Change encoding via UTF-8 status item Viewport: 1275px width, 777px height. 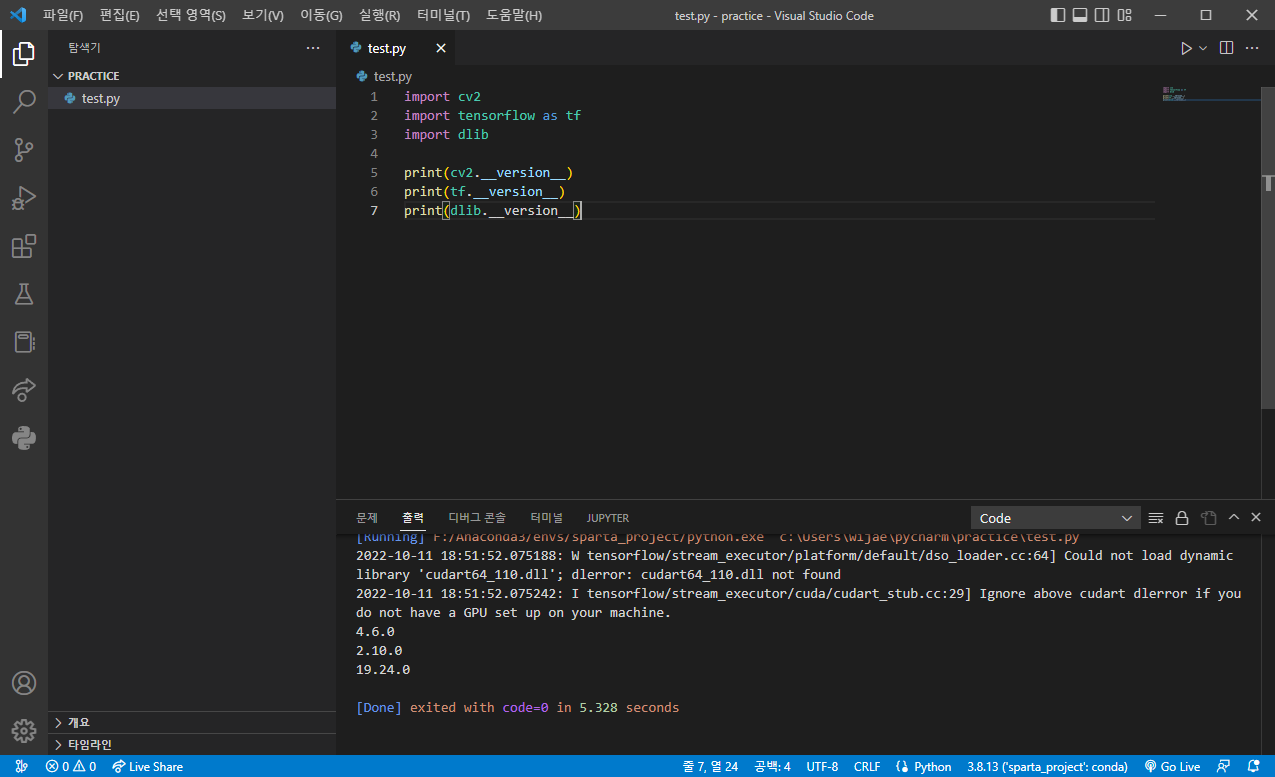pyautogui.click(x=822, y=766)
